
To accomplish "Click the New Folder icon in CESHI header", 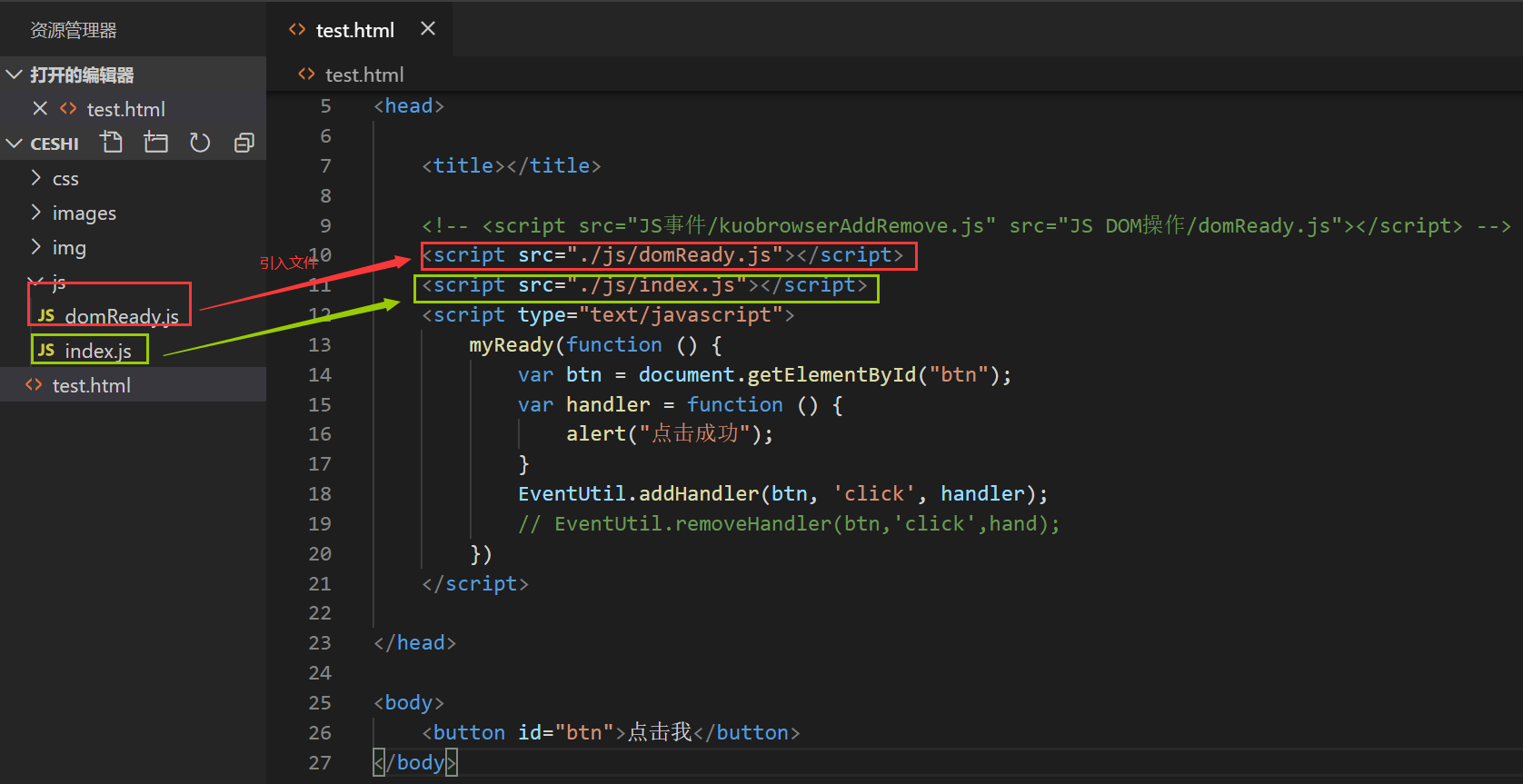I will (155, 142).
